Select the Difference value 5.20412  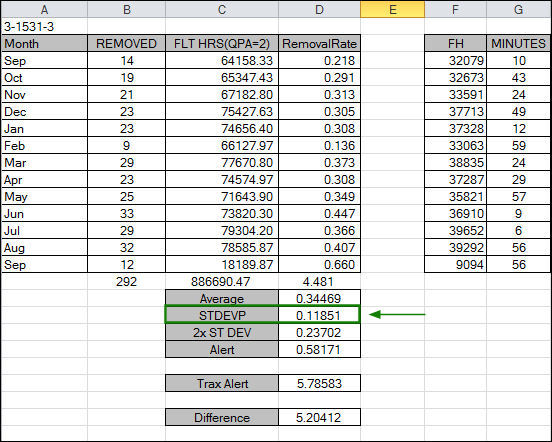pyautogui.click(x=319, y=417)
